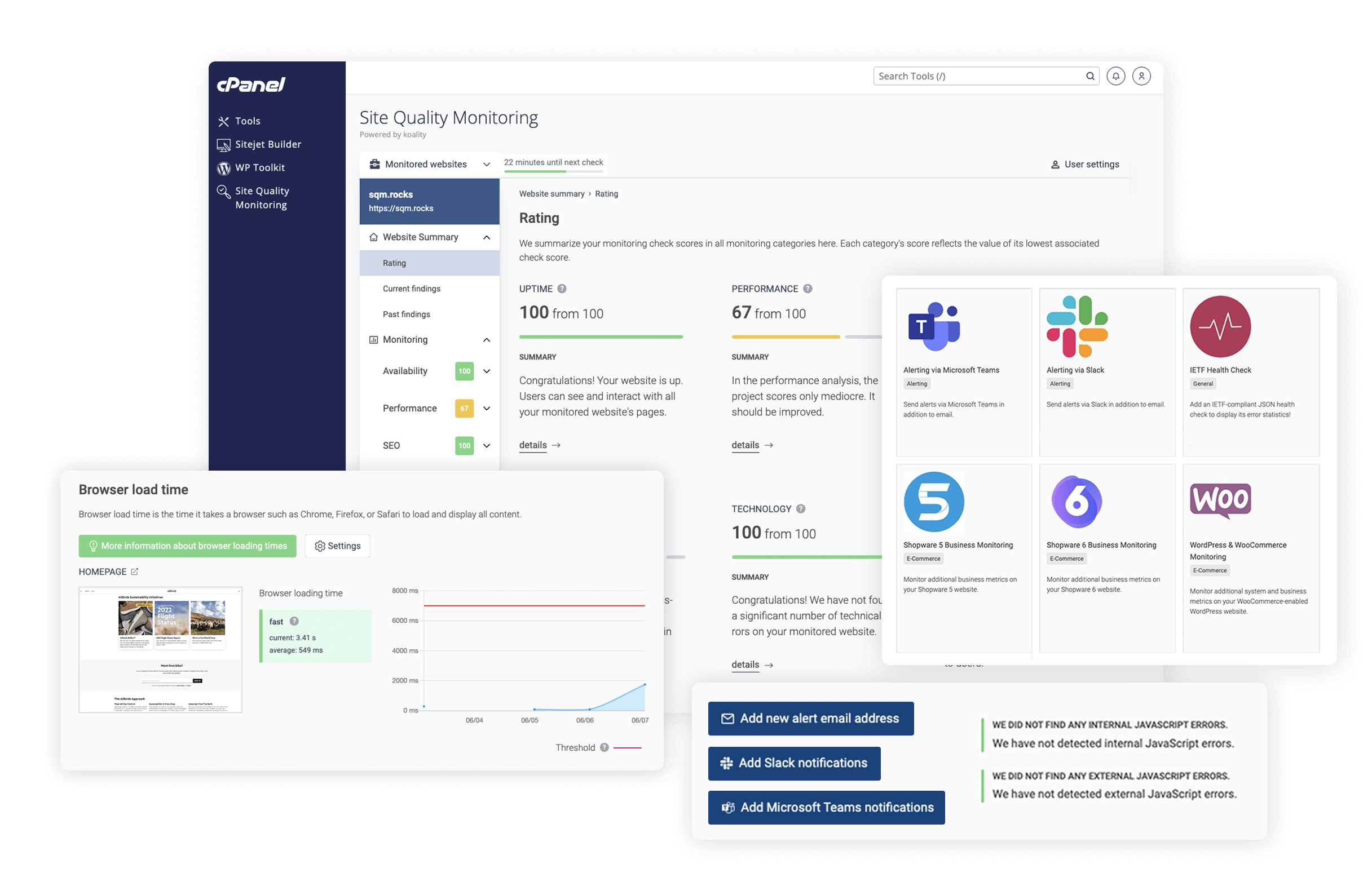Open User settings

pos(1085,164)
